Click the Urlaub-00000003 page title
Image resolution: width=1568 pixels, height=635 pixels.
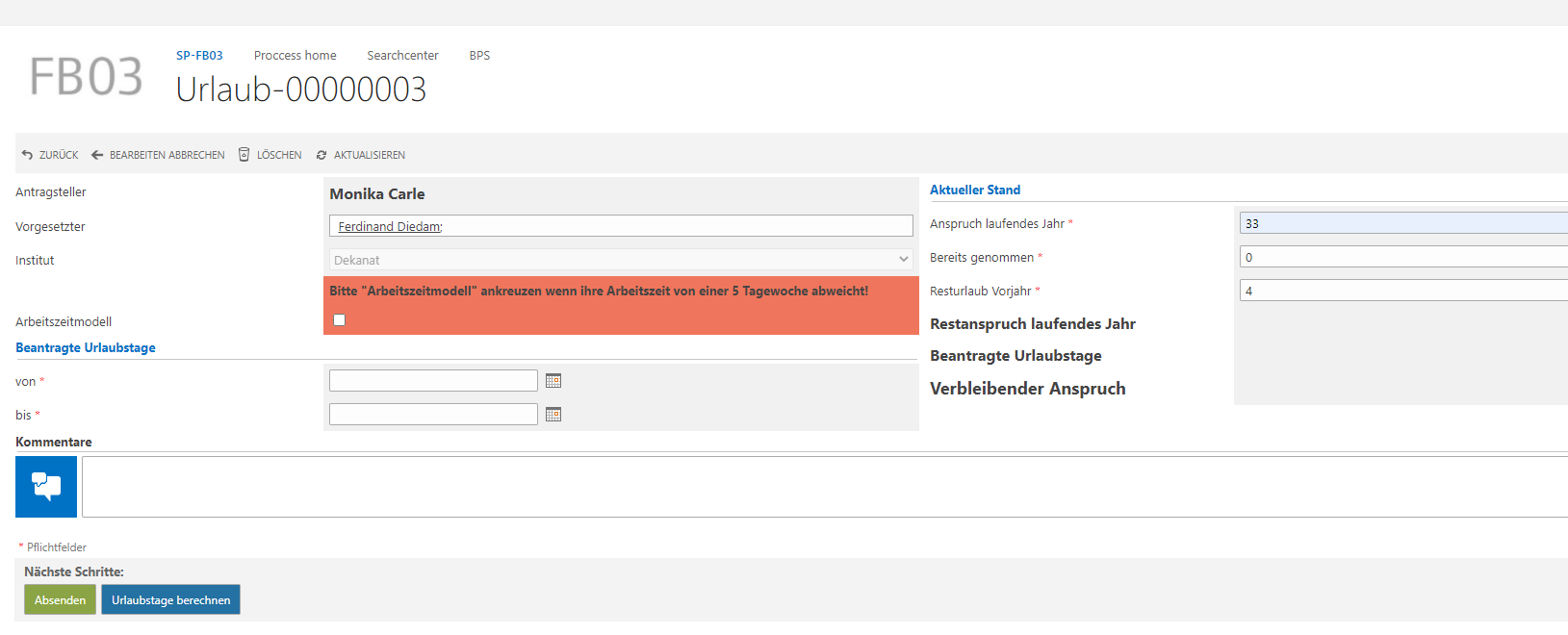point(301,89)
